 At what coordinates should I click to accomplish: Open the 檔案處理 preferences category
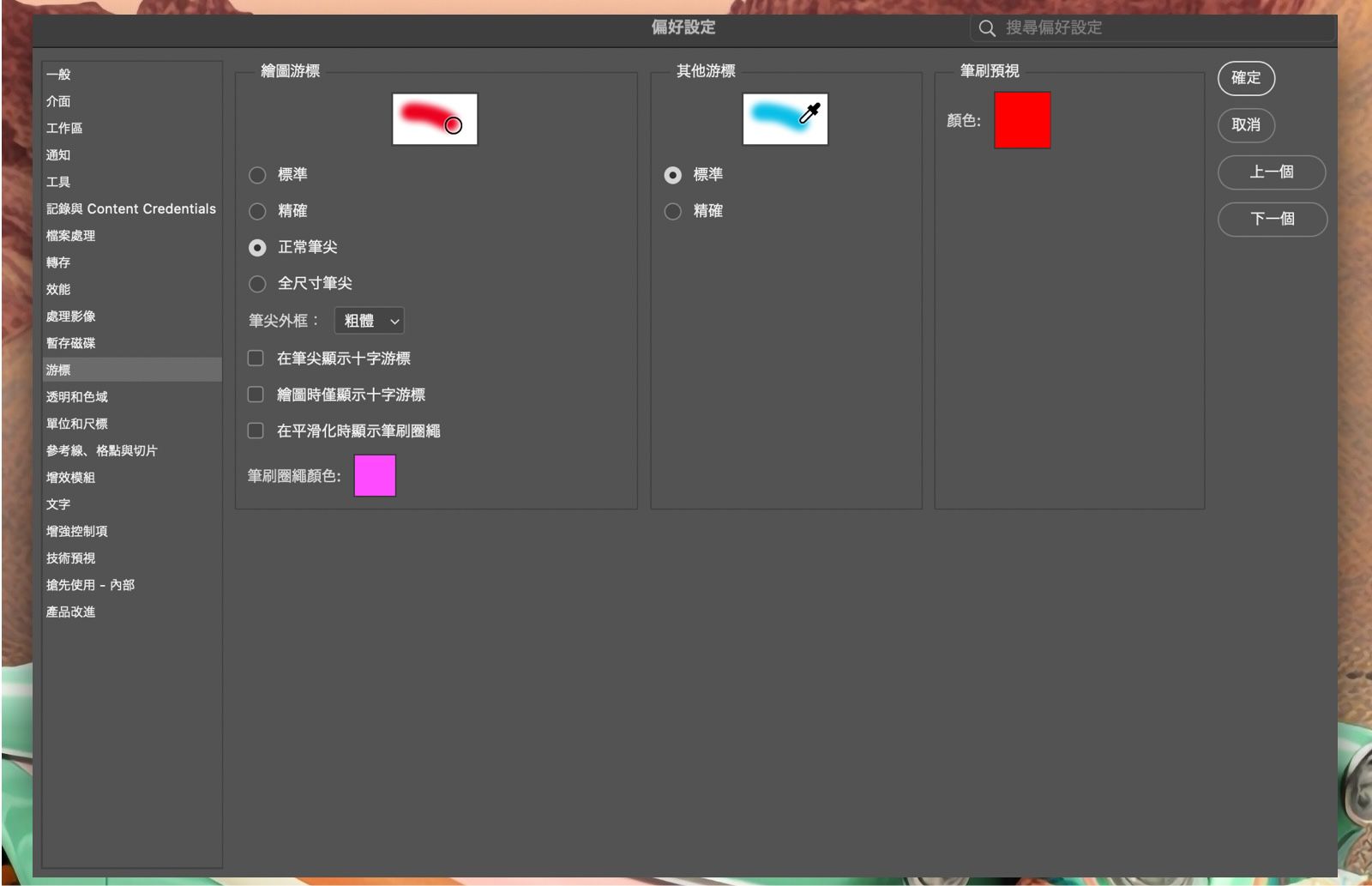[x=132, y=236]
